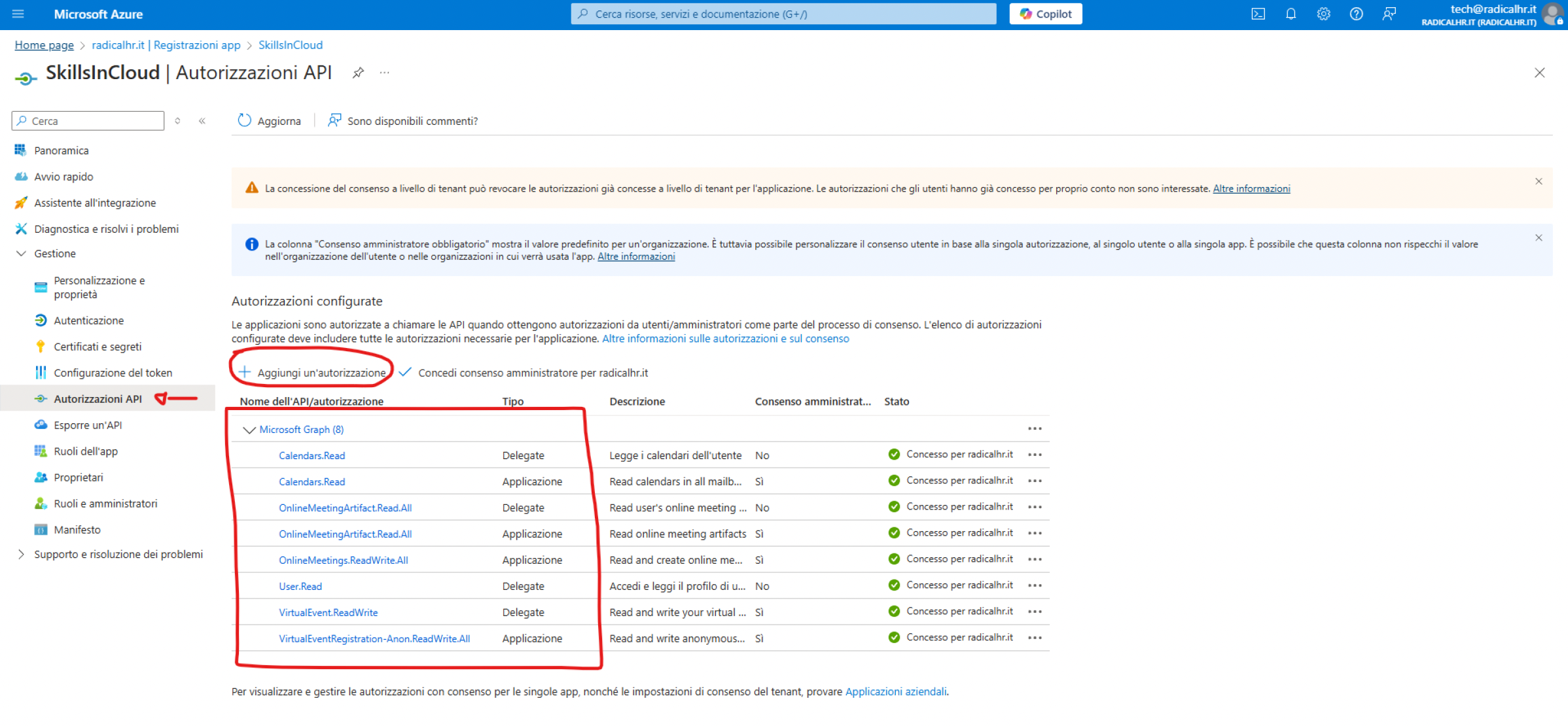Screen dimensions: 1568x726
Task: Click the sidebar expand/collapse all arrows
Action: [177, 121]
